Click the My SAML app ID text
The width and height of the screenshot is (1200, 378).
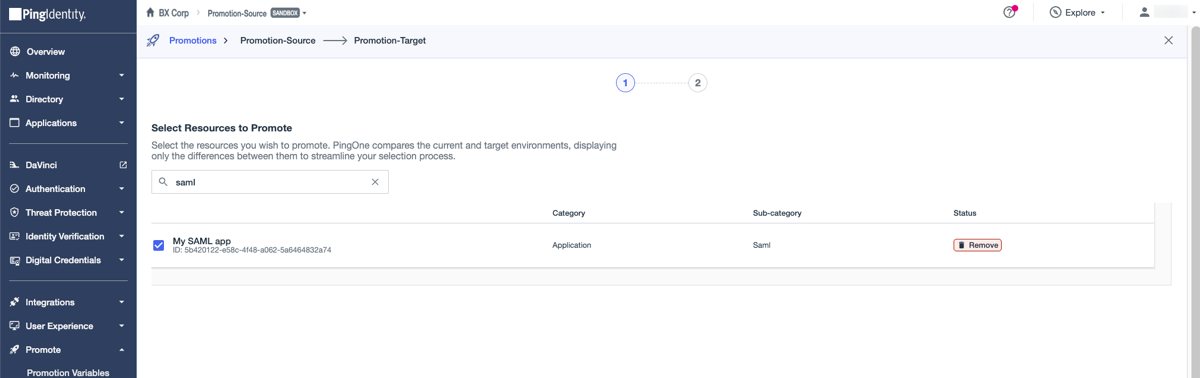click(252, 250)
